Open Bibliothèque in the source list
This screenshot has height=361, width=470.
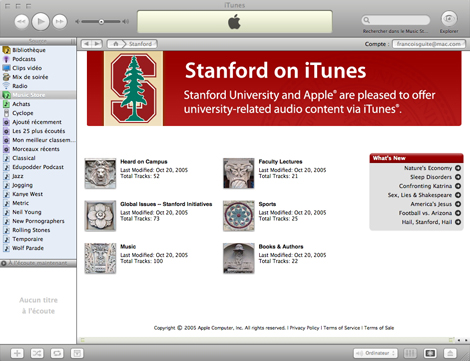click(38, 50)
